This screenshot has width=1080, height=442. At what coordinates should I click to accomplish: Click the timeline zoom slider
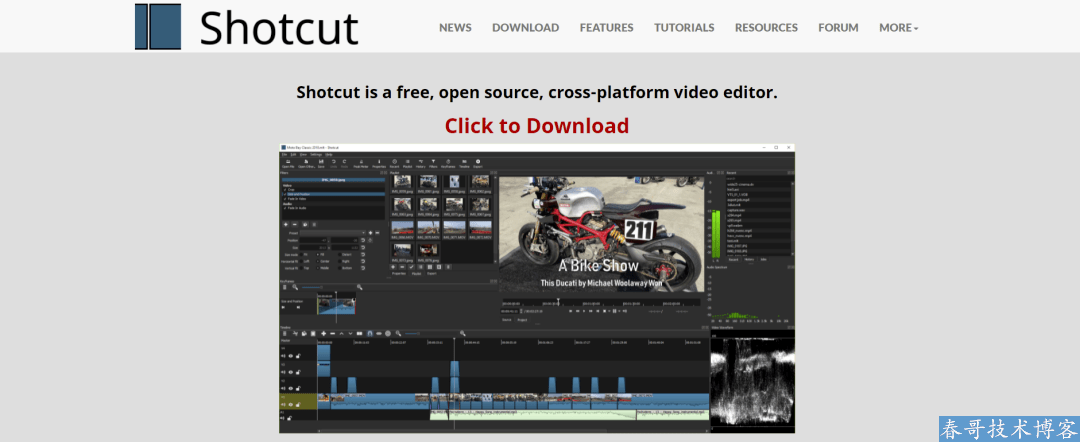click(412, 333)
